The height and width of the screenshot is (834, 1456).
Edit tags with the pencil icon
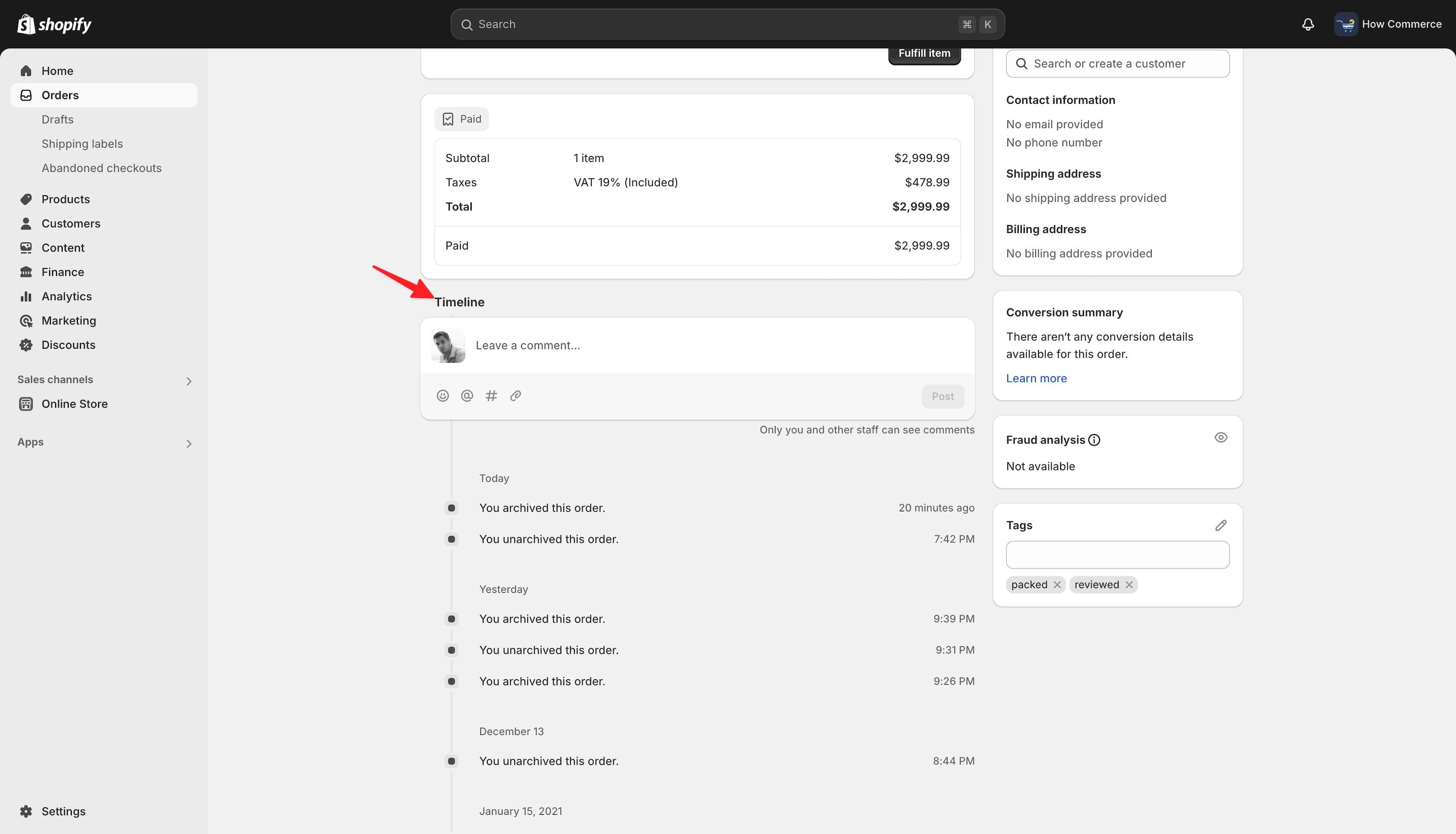pos(1221,525)
